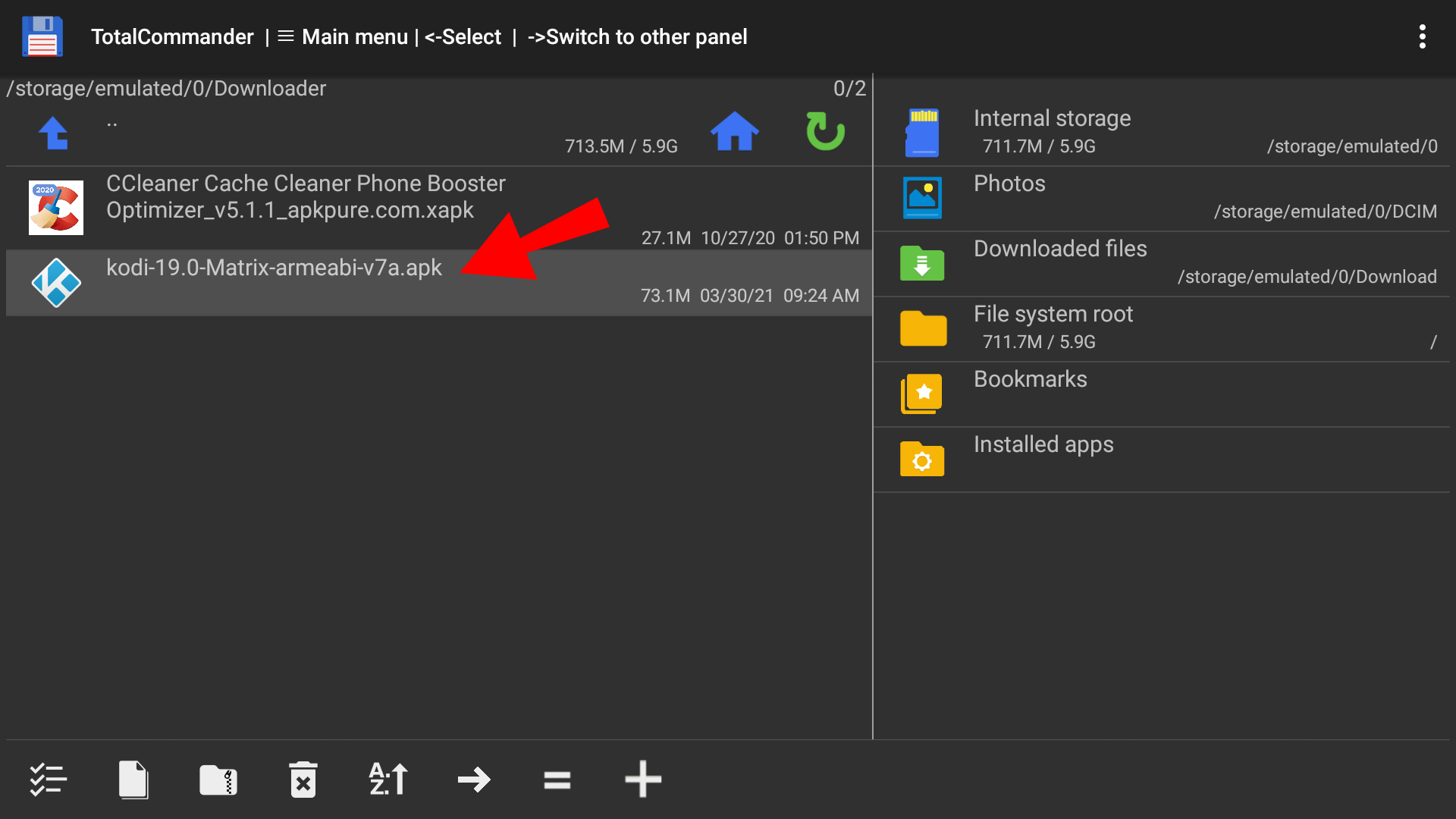The width and height of the screenshot is (1456, 819).
Task: Click the plus add button icon
Action: coord(643,780)
